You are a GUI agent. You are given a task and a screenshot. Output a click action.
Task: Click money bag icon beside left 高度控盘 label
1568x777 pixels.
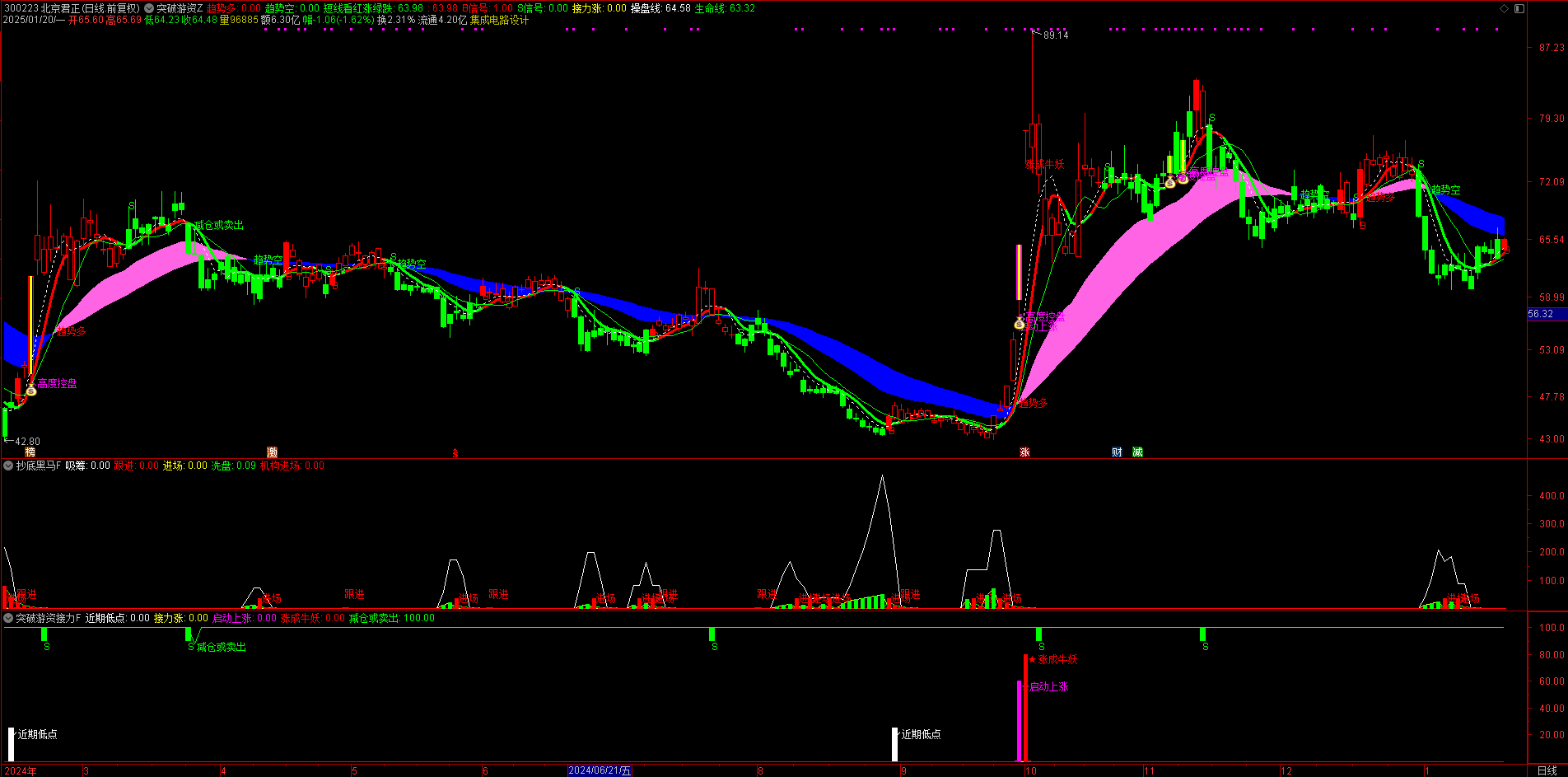pyautogui.click(x=31, y=390)
